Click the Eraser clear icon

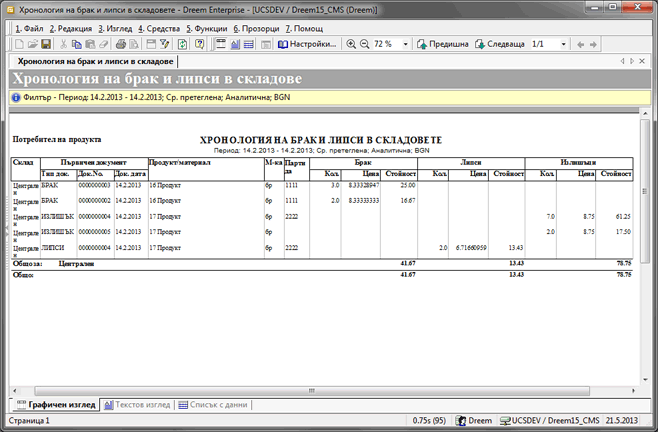pyautogui.click(x=103, y=44)
